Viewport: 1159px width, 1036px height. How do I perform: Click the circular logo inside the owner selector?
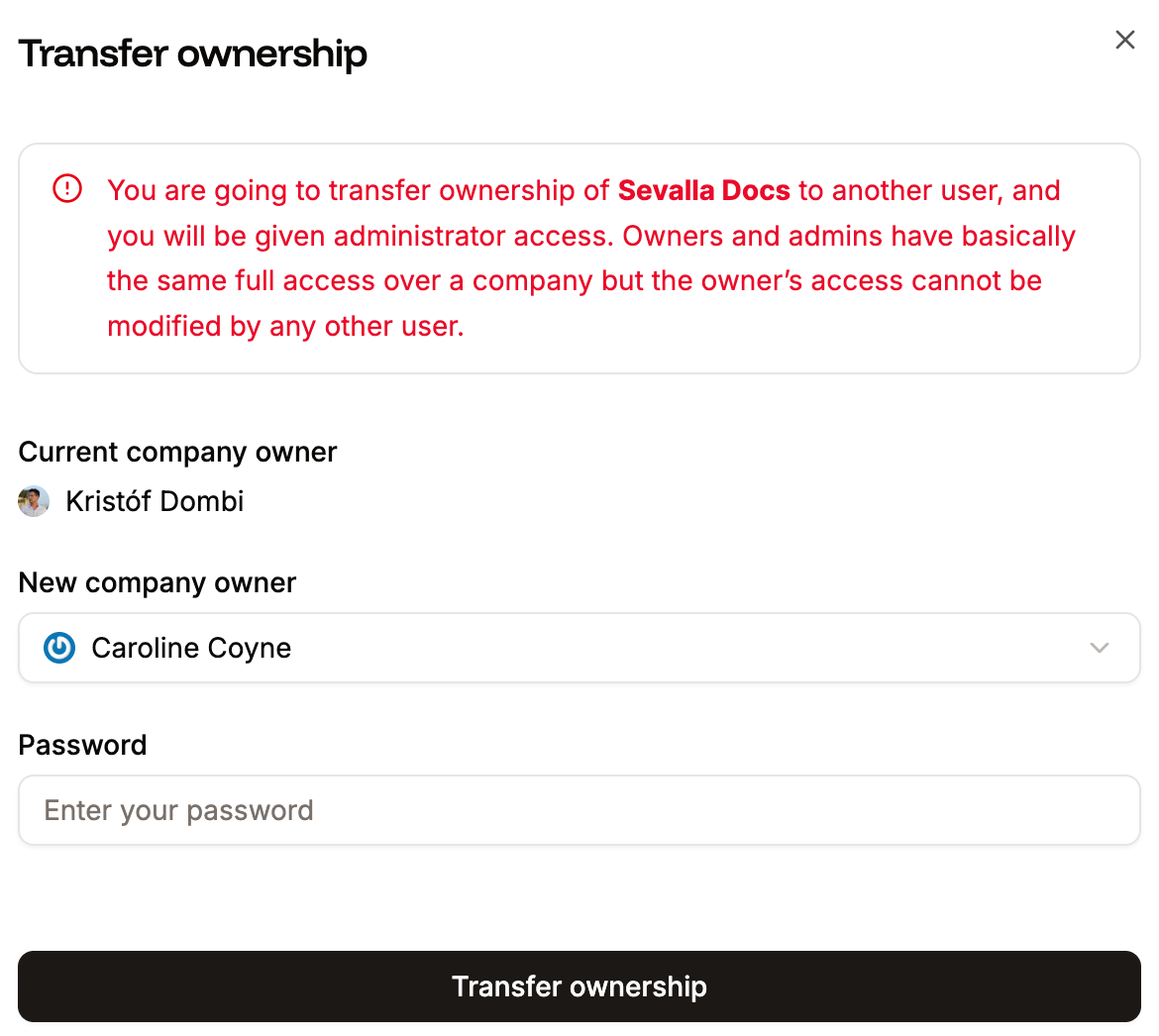pyautogui.click(x=58, y=648)
